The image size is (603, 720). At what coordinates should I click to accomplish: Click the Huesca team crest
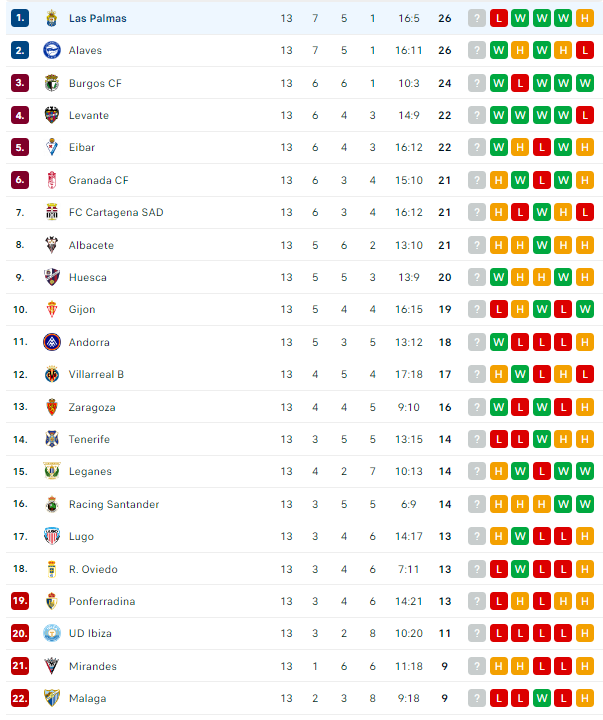tap(52, 277)
